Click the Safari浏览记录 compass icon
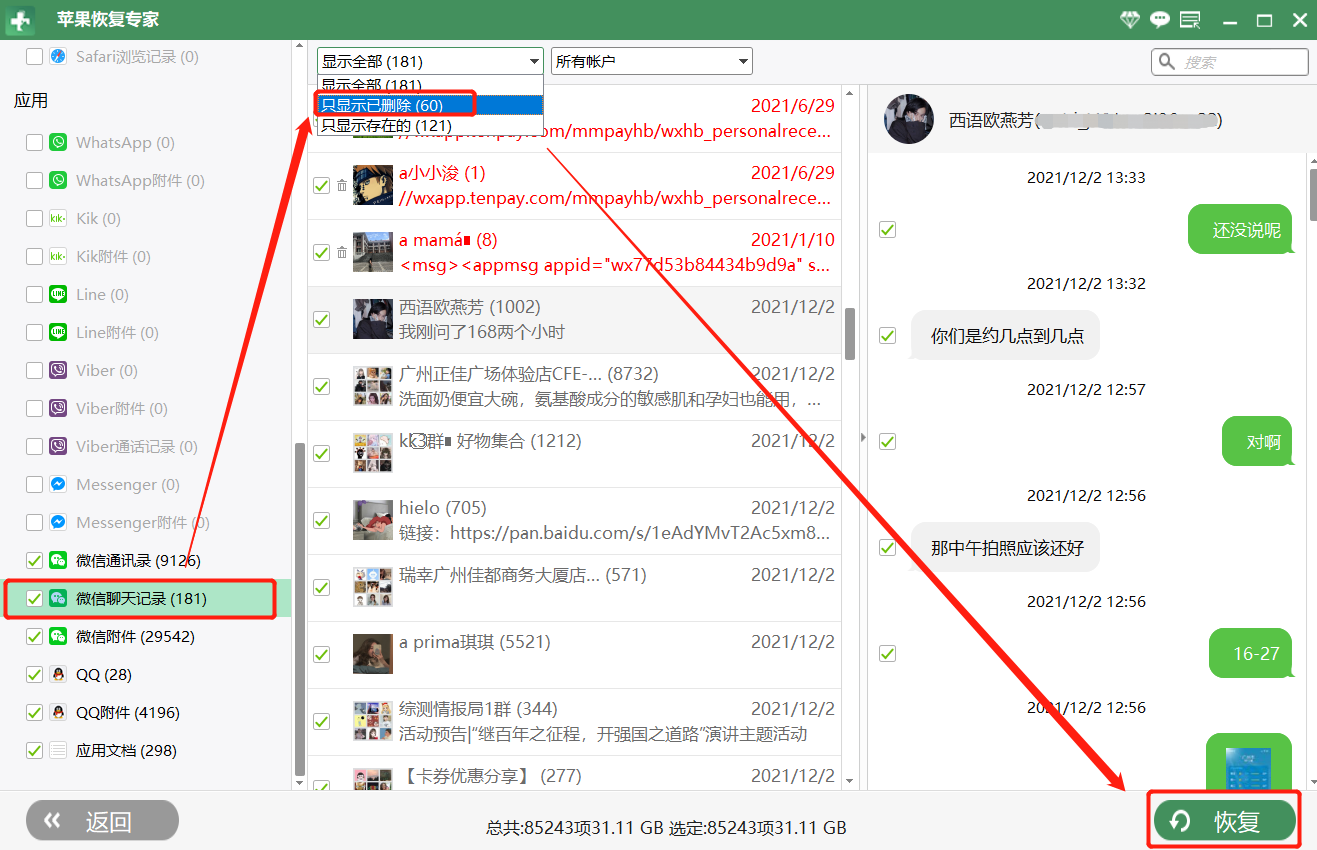This screenshot has height=850, width=1317. click(59, 57)
